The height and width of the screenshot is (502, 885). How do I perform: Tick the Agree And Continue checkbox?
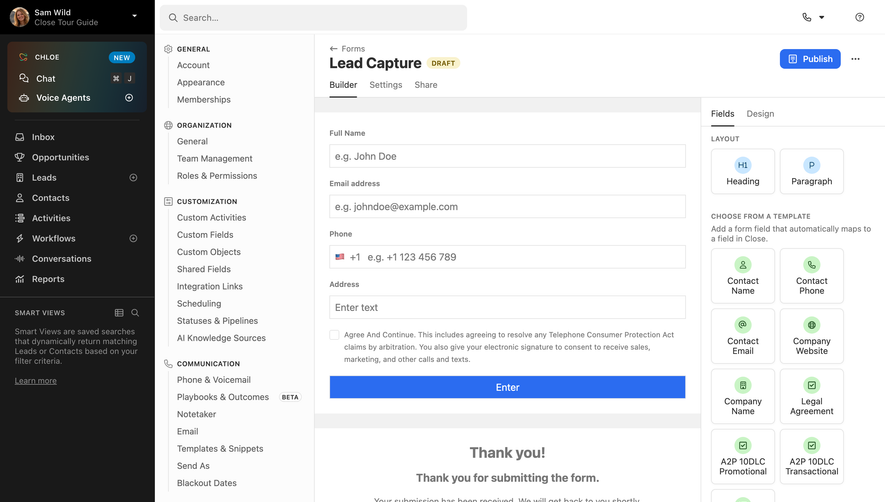pyautogui.click(x=334, y=335)
